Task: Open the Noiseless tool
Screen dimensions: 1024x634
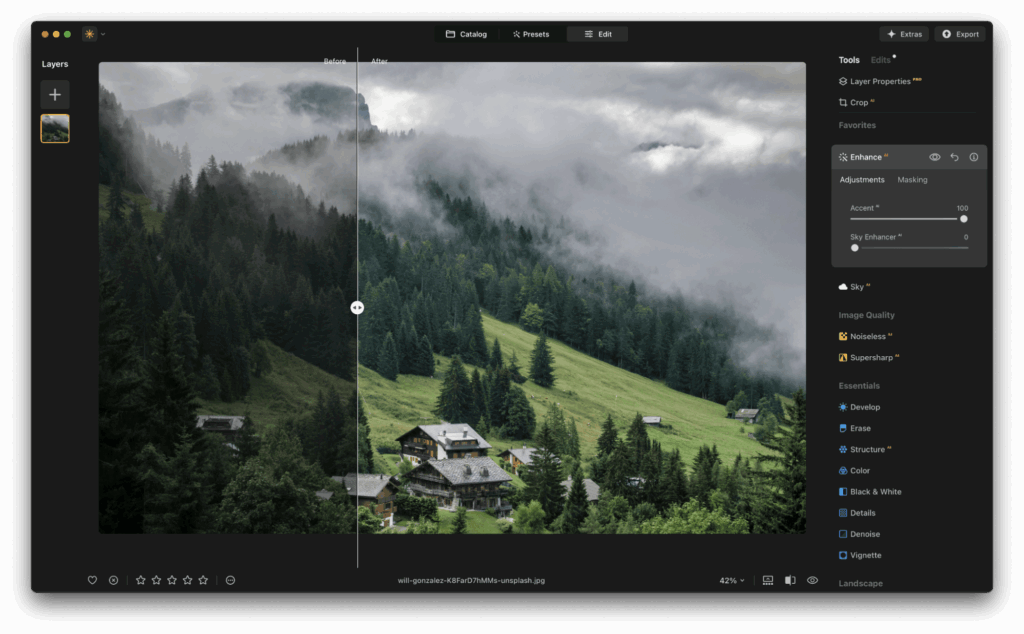Action: (x=868, y=336)
